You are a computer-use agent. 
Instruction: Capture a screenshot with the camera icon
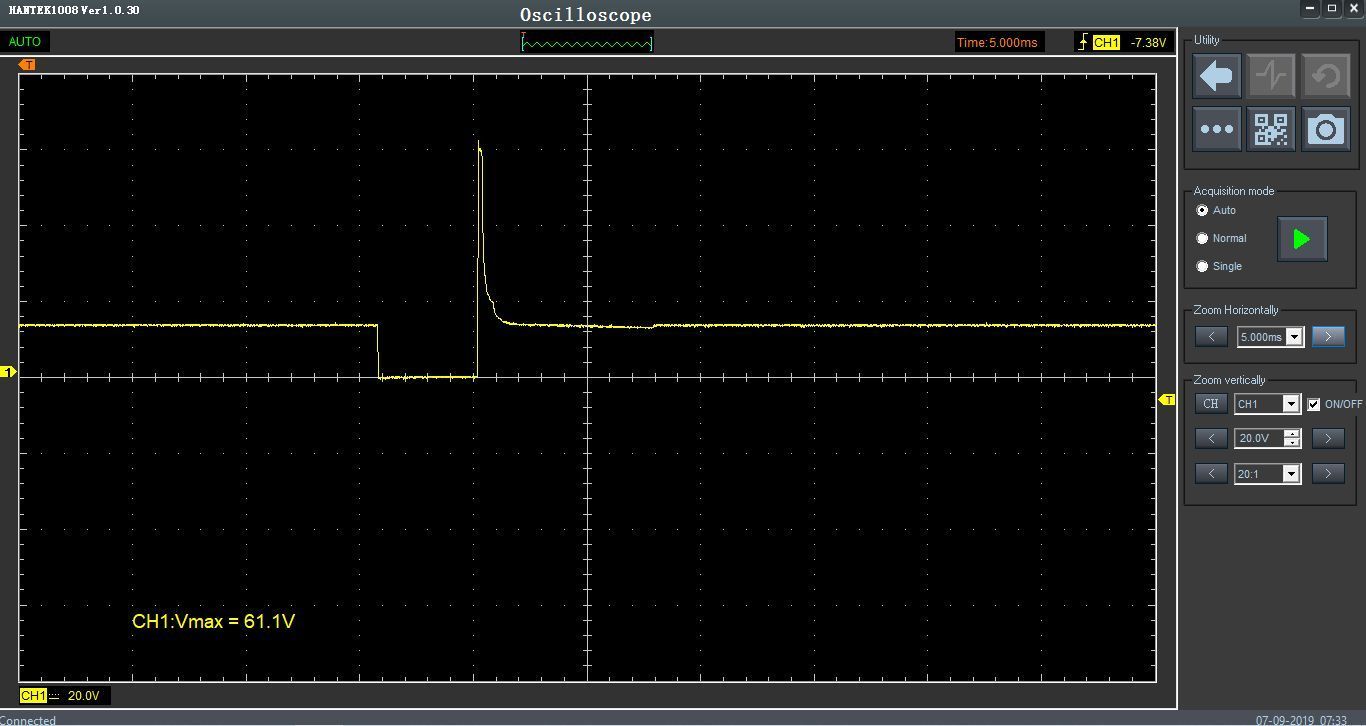pos(1325,129)
